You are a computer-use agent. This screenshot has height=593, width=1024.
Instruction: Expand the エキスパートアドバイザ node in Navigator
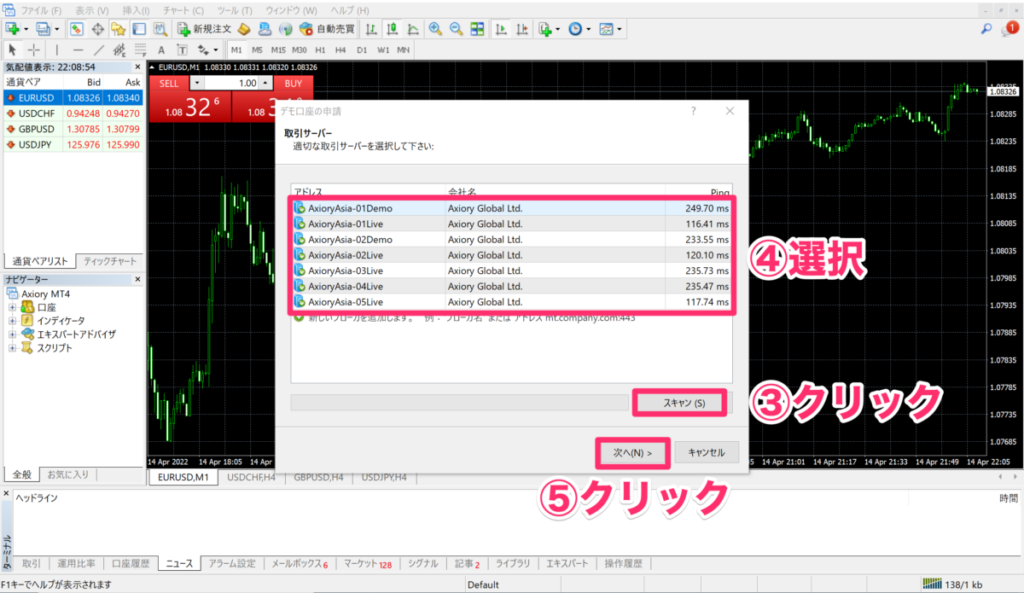[12, 334]
